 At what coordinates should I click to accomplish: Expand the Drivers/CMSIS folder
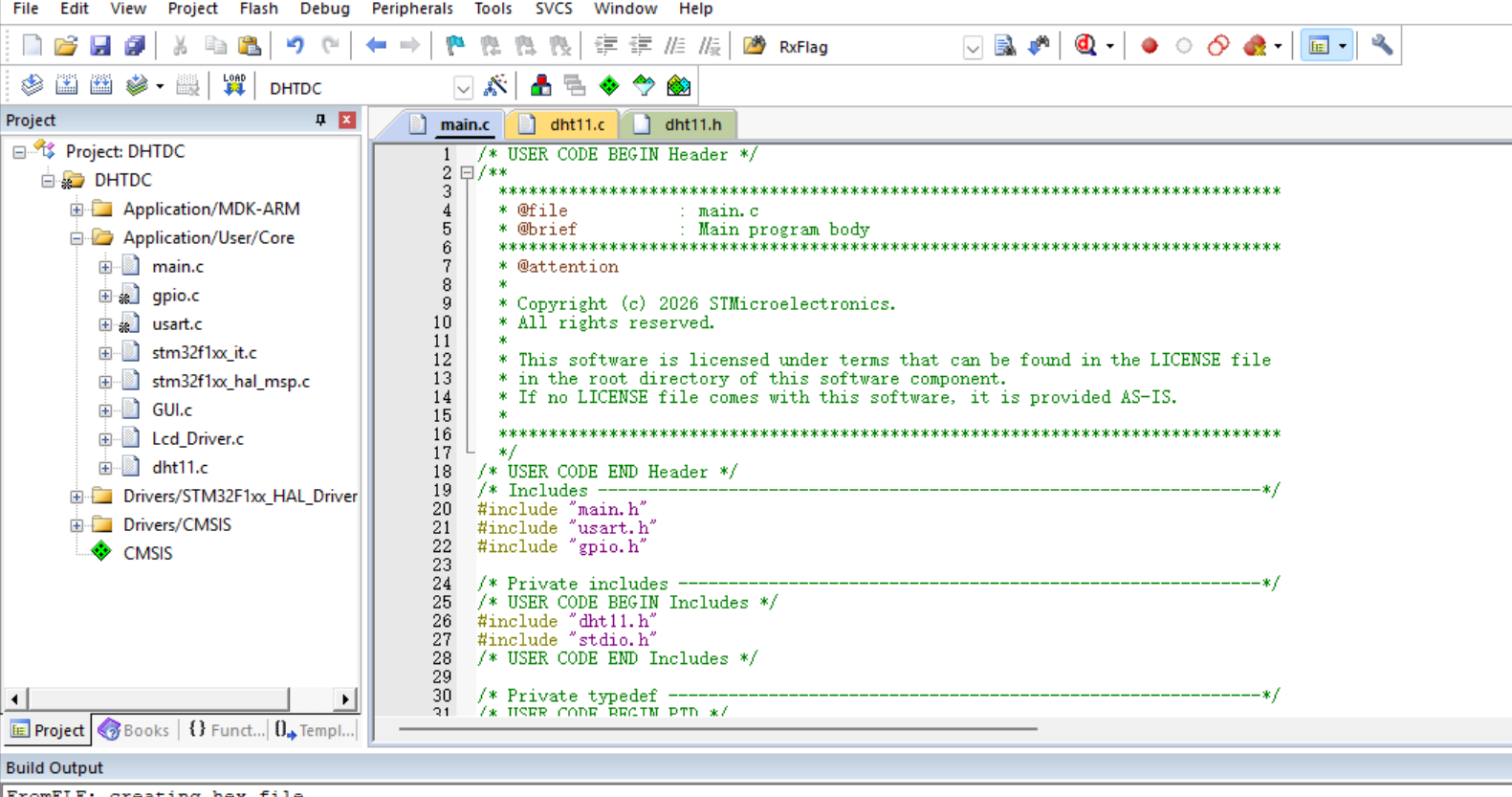[x=77, y=524]
